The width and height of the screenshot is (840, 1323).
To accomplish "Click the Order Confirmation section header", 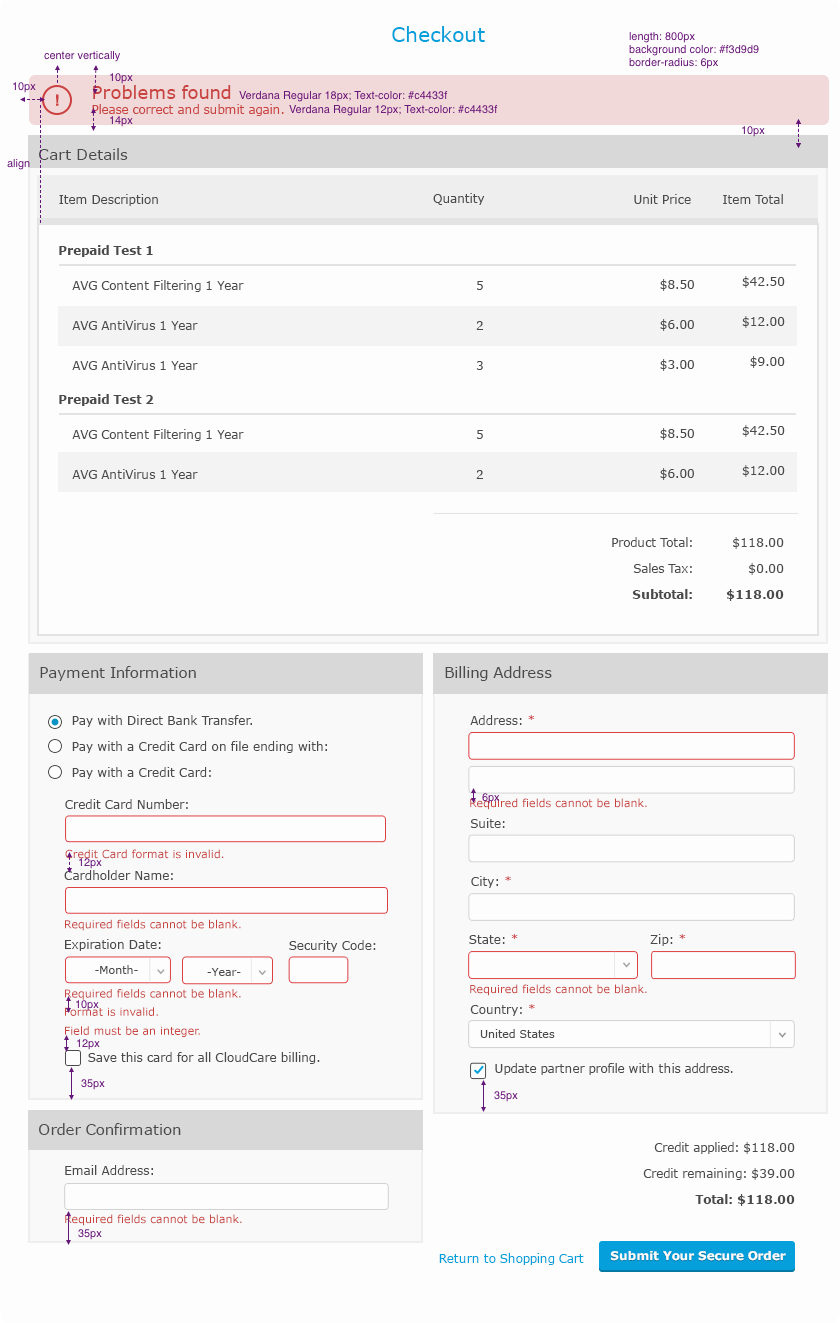I will (226, 1130).
